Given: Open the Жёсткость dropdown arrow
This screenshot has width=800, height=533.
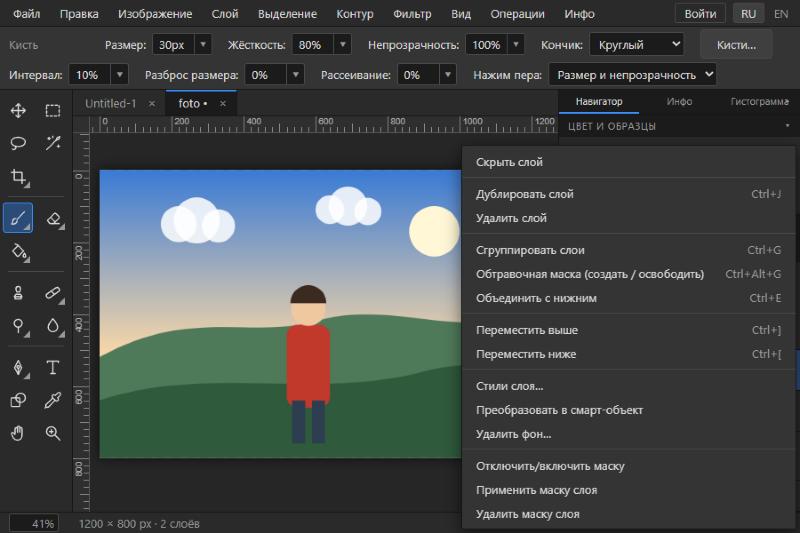Looking at the screenshot, I should (x=343, y=45).
